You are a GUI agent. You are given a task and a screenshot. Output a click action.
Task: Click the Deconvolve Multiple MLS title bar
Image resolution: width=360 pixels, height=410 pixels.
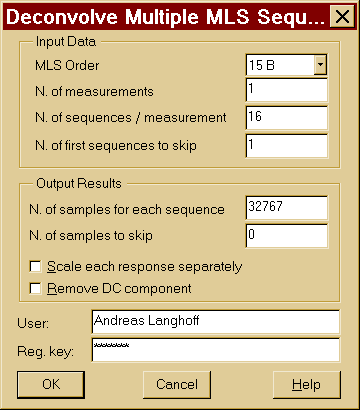pos(166,17)
